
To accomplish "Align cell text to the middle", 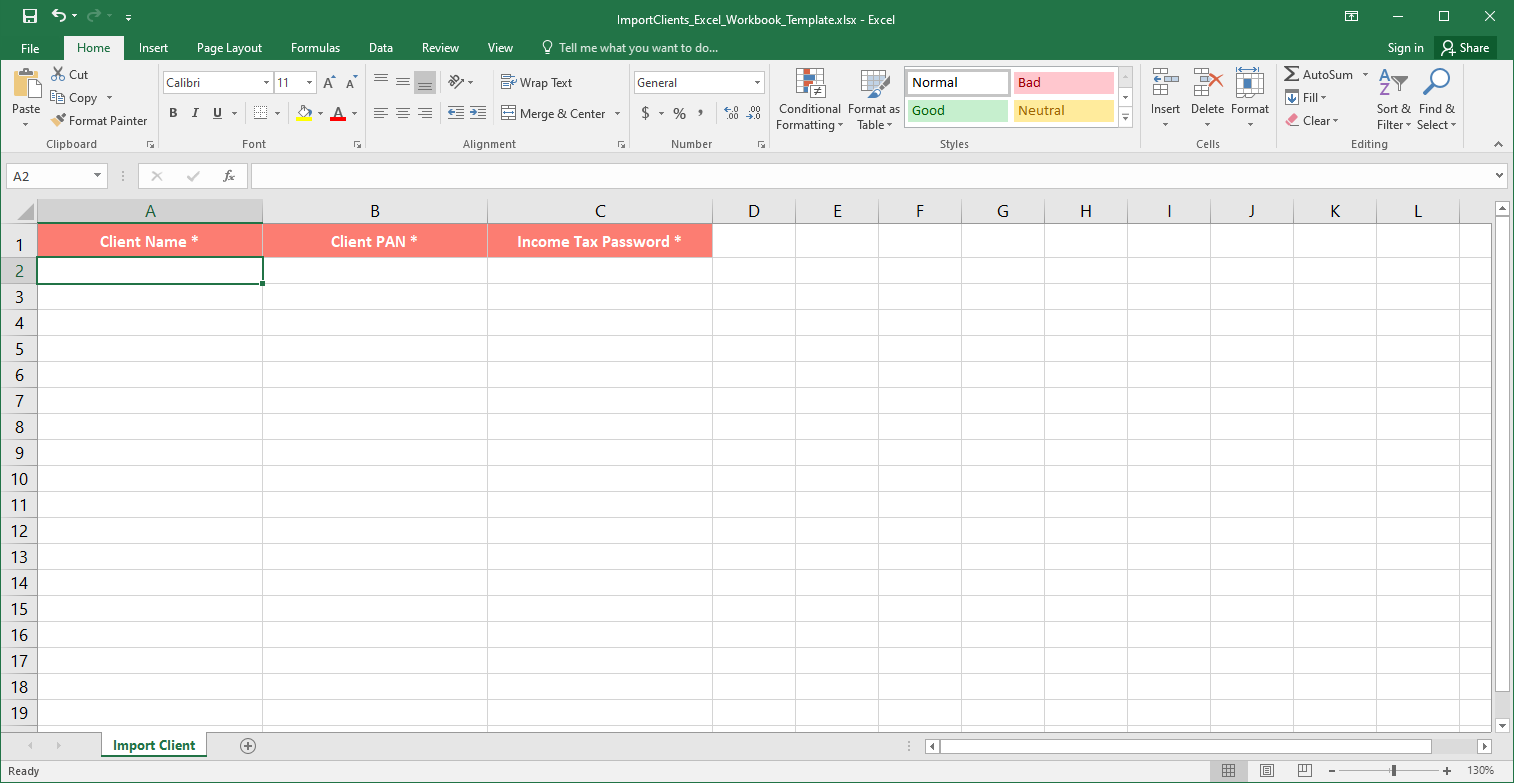I will tap(403, 82).
